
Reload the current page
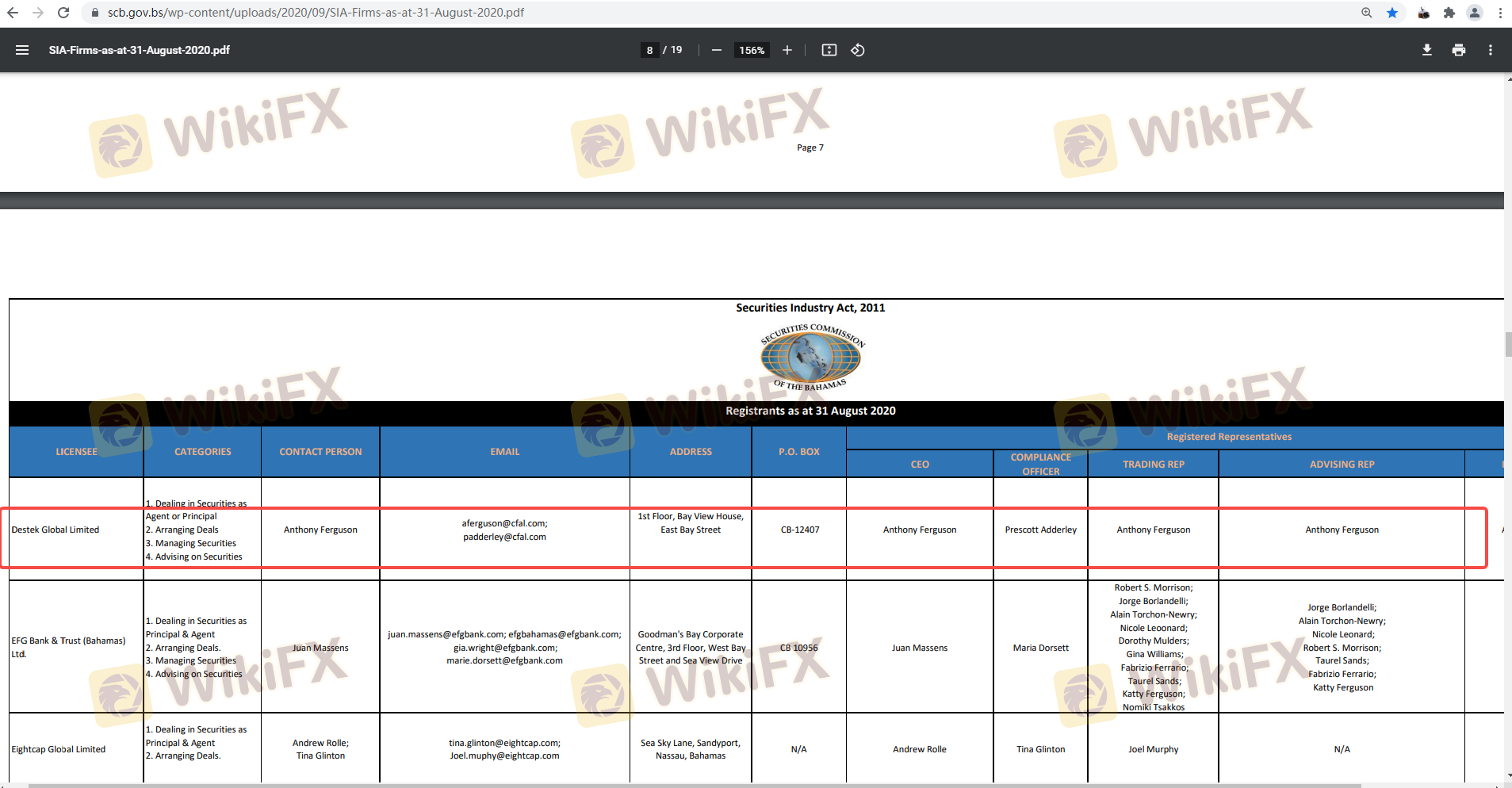pyautogui.click(x=63, y=13)
